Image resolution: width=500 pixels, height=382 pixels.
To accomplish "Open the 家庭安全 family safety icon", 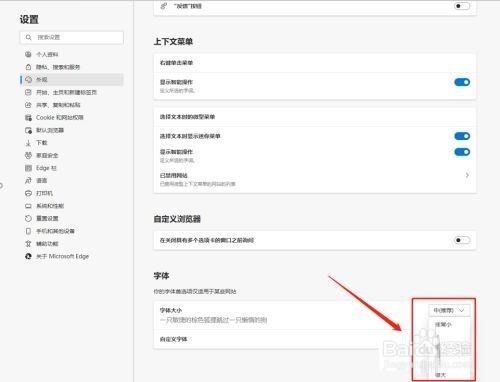I will [28, 155].
